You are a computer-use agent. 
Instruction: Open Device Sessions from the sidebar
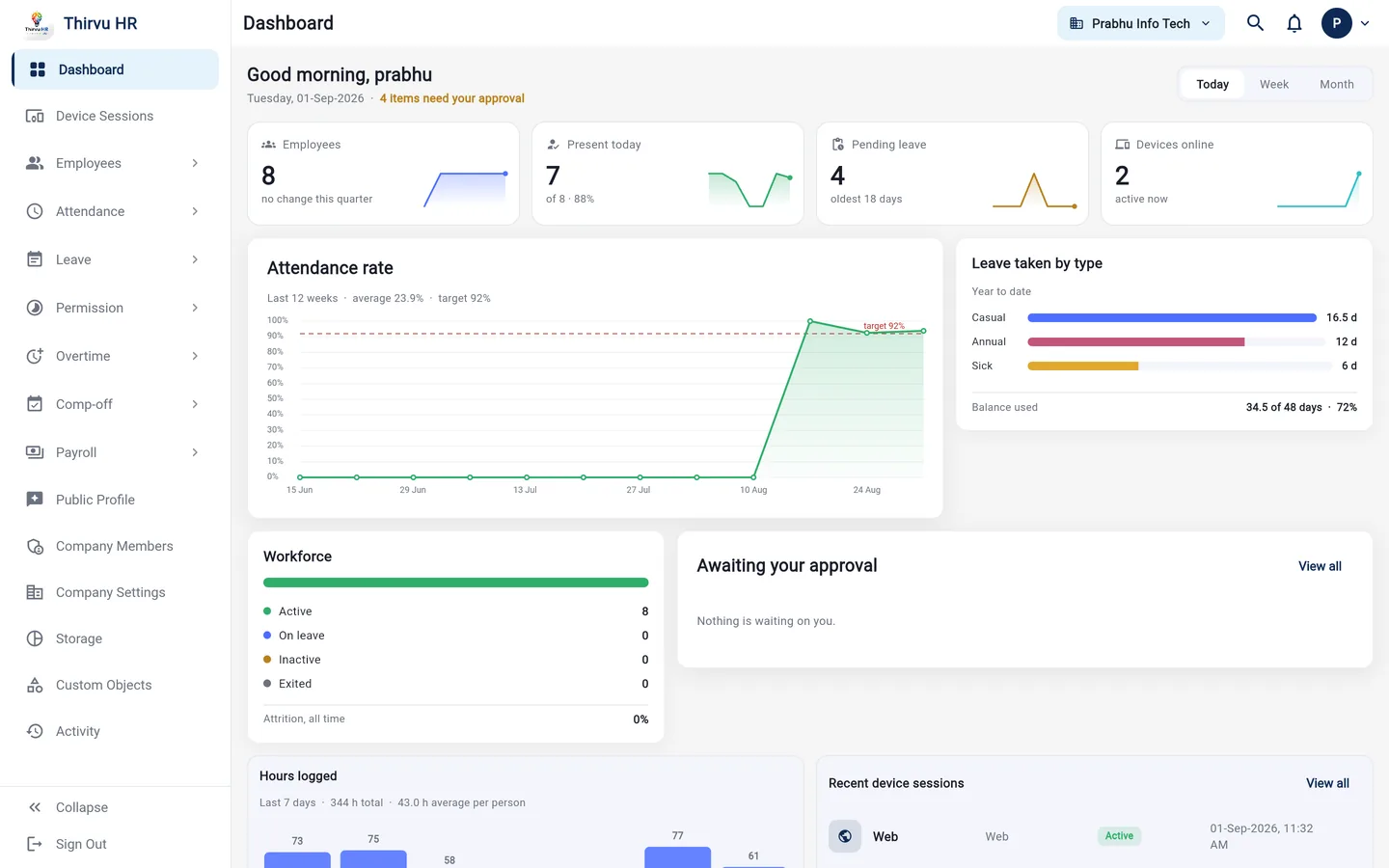(x=116, y=116)
